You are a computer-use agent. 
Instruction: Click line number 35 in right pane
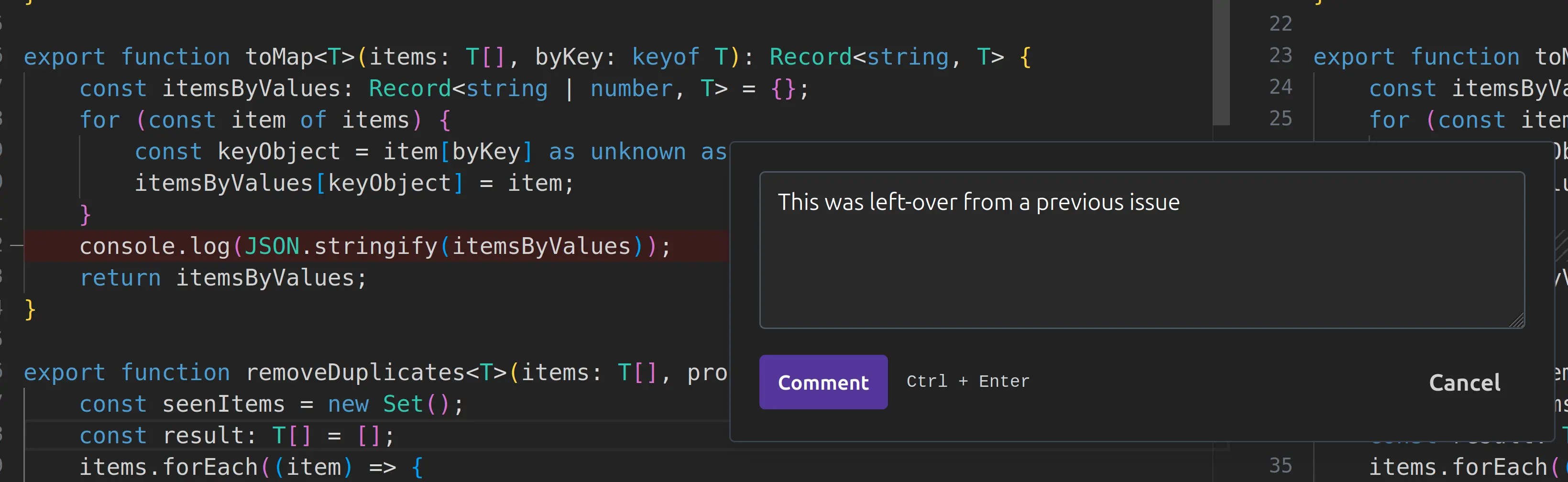coord(1281,466)
